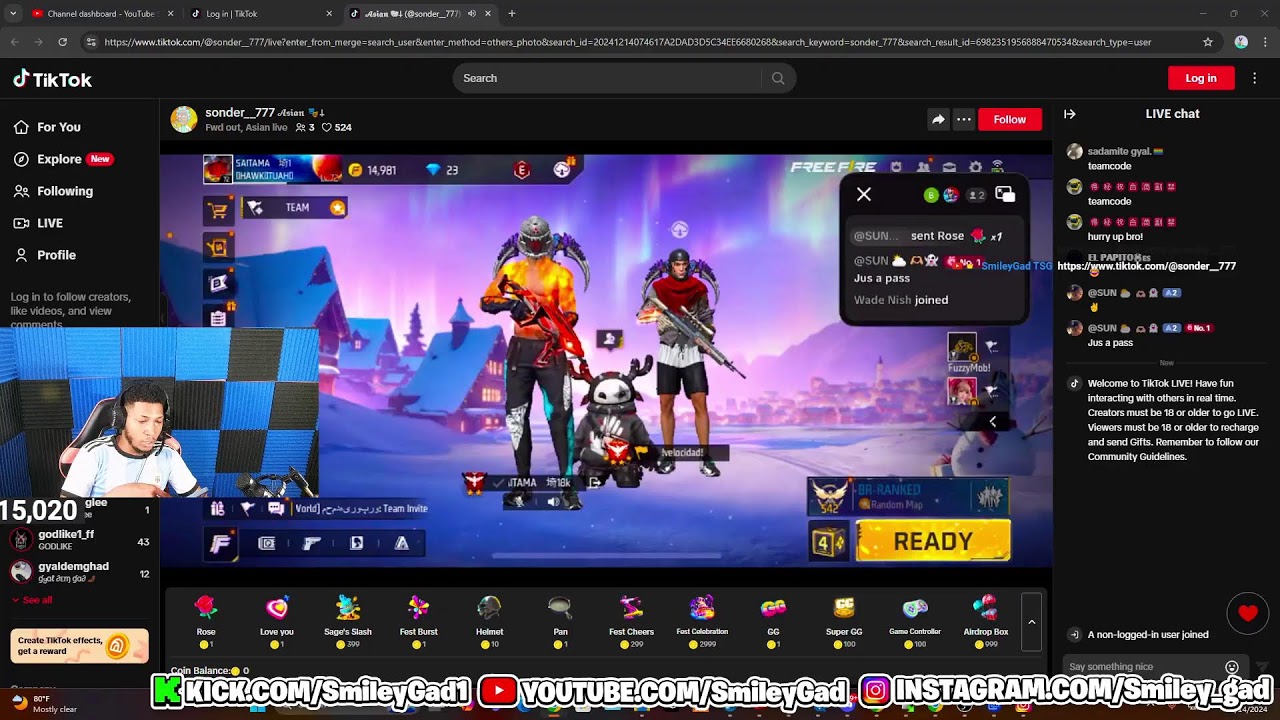The height and width of the screenshot is (720, 1280).
Task: Close the in-game popup with X
Action: (864, 195)
